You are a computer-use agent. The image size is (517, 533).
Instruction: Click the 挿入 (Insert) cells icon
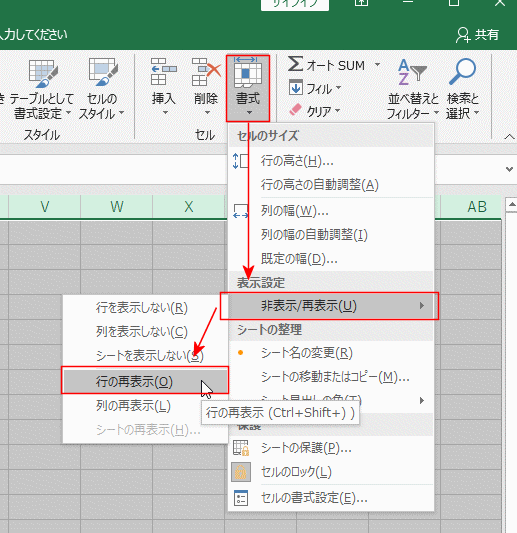pos(164,71)
